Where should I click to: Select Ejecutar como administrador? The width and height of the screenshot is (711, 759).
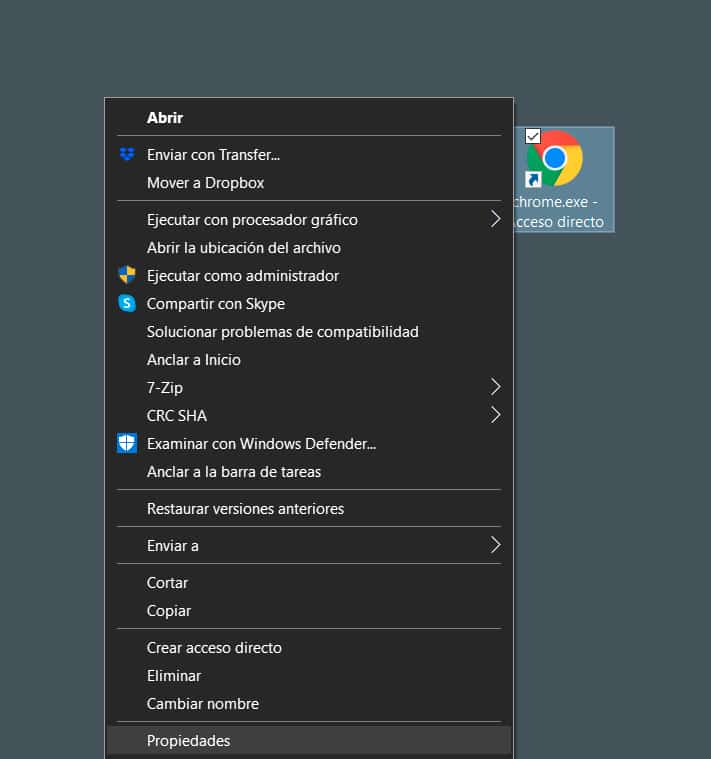[x=309, y=276]
